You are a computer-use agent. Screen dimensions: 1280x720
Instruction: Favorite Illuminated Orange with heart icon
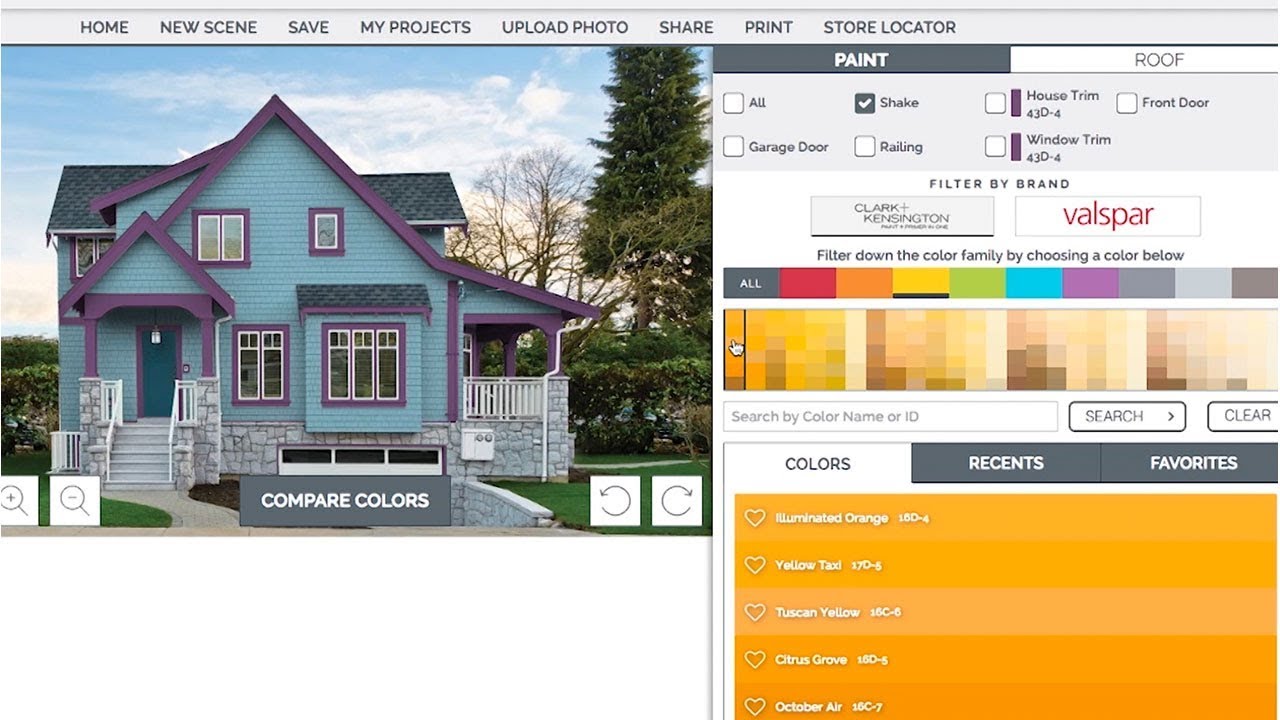point(755,518)
